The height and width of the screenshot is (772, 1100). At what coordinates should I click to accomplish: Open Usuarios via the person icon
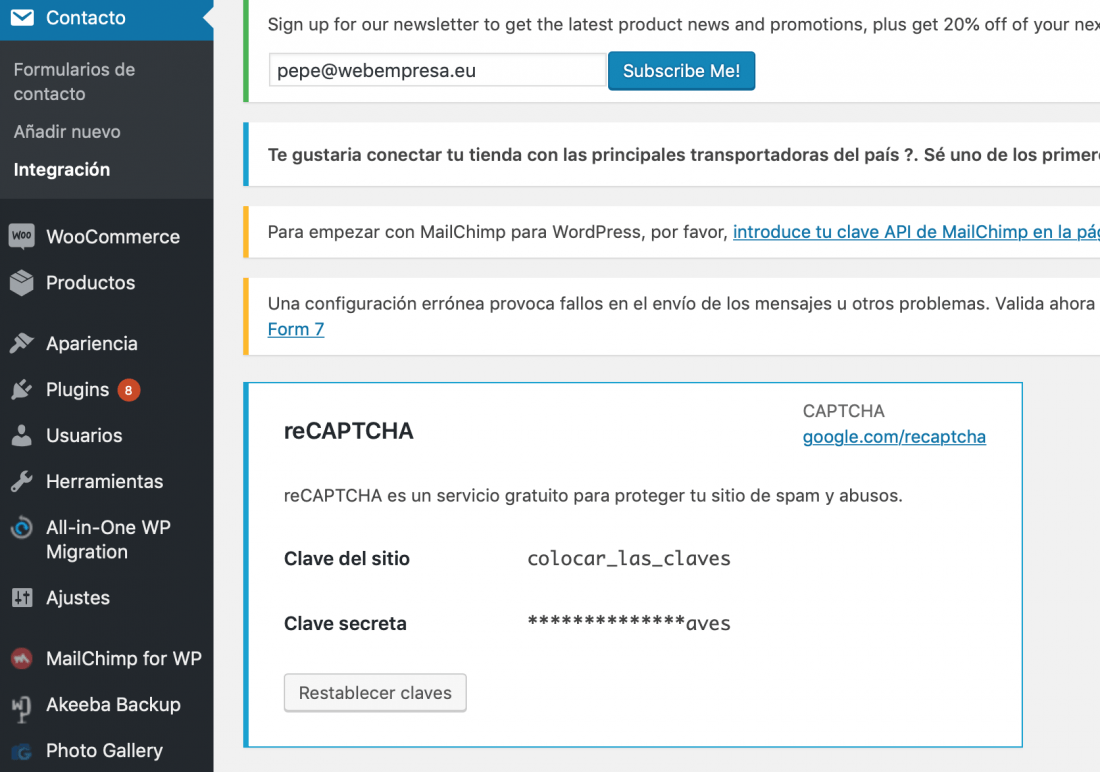click(x=22, y=435)
